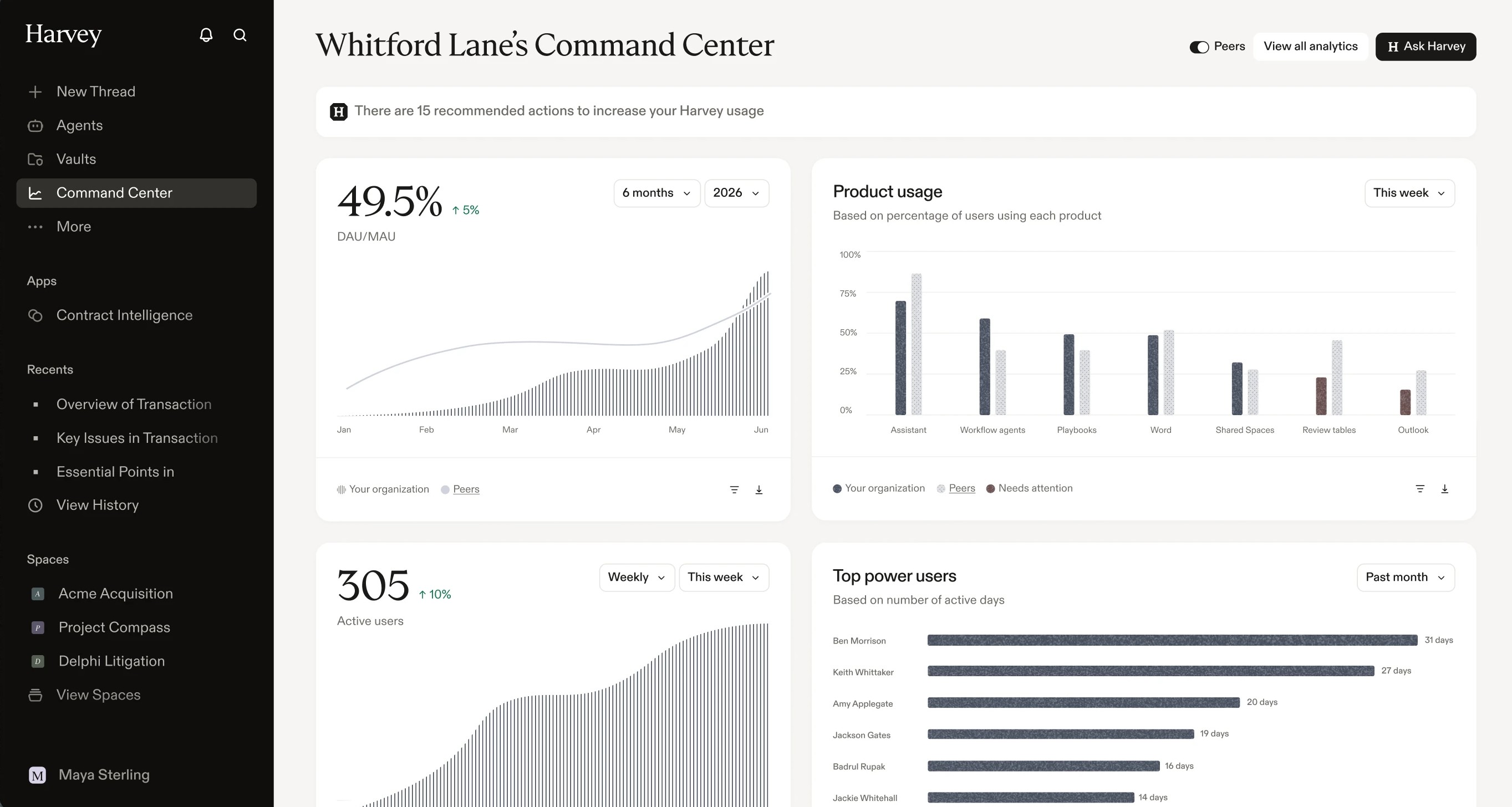Open filter icon on DAU/MAU chart
This screenshot has height=807, width=1512.
click(734, 489)
